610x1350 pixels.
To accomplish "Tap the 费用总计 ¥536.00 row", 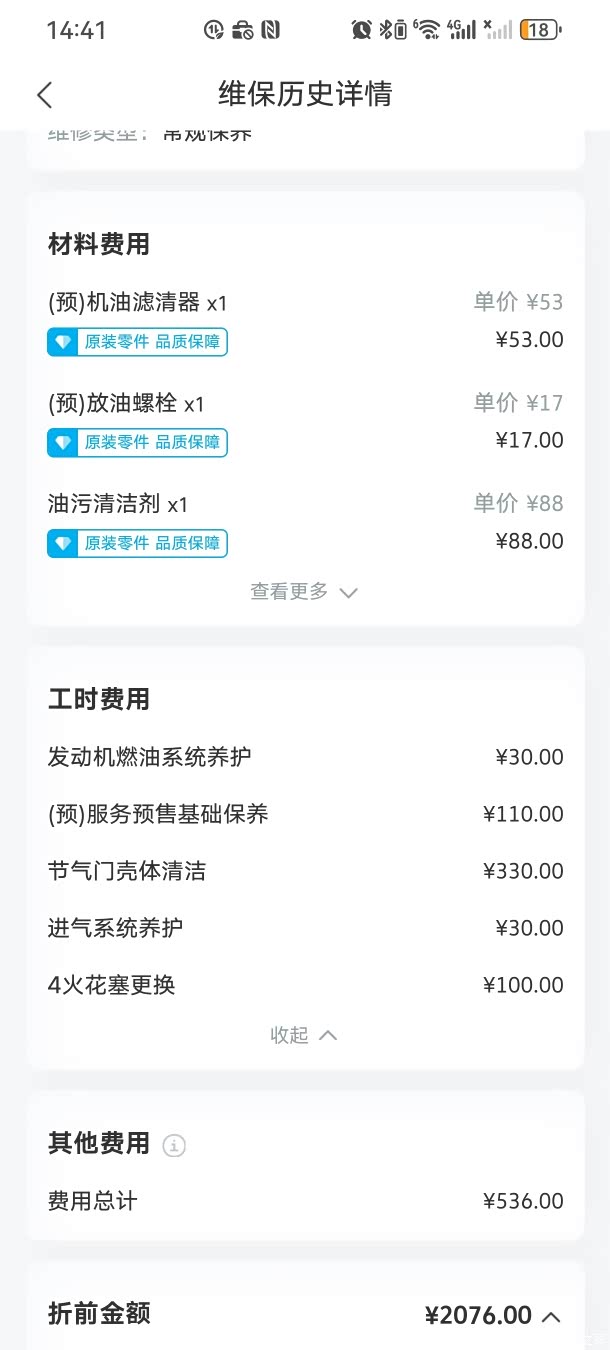I will [305, 1201].
